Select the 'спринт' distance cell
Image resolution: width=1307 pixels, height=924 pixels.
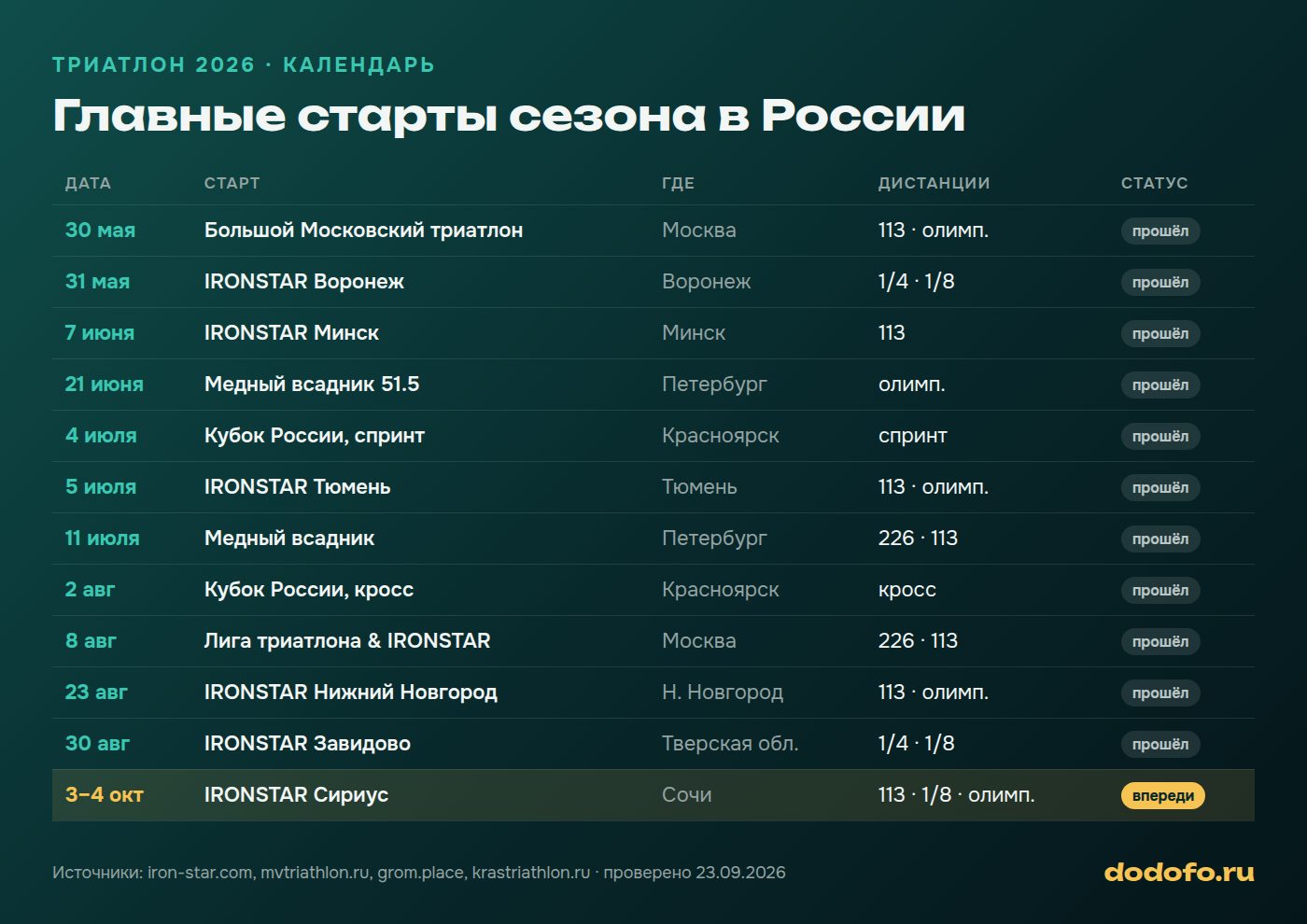click(913, 436)
